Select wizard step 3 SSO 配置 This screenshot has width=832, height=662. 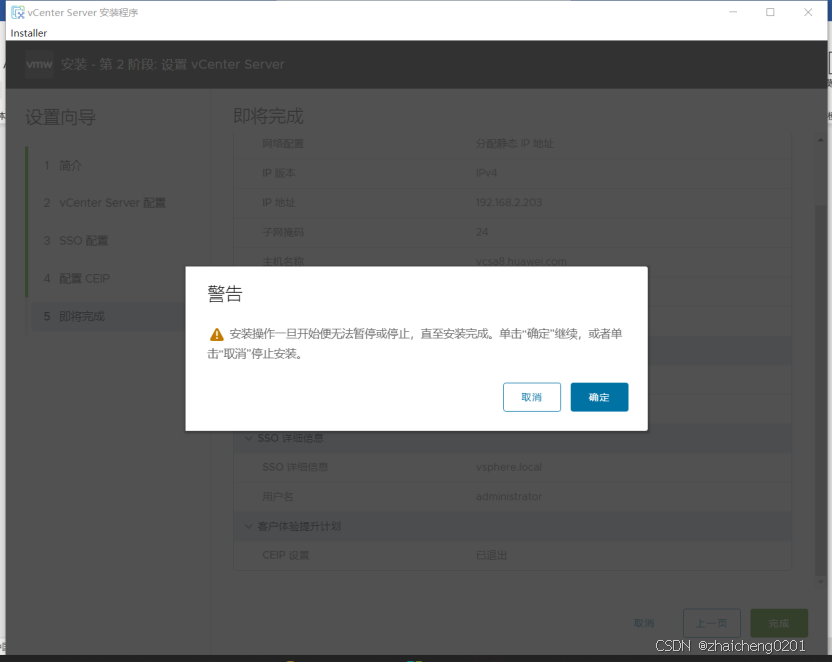coord(76,241)
